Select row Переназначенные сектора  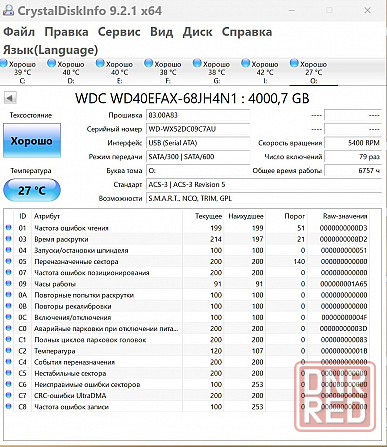(187, 261)
